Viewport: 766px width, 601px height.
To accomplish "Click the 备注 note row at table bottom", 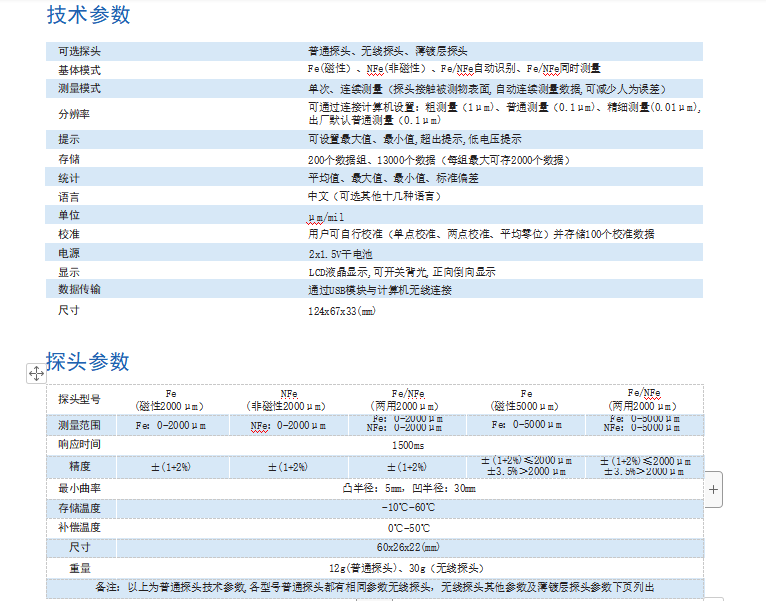I will coord(375,588).
